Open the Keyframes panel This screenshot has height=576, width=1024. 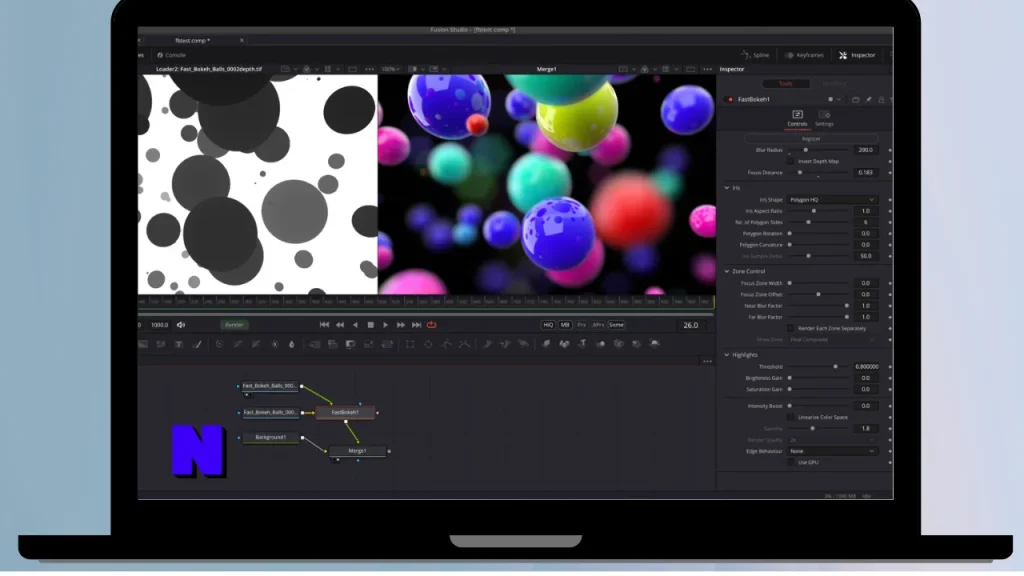pos(804,56)
